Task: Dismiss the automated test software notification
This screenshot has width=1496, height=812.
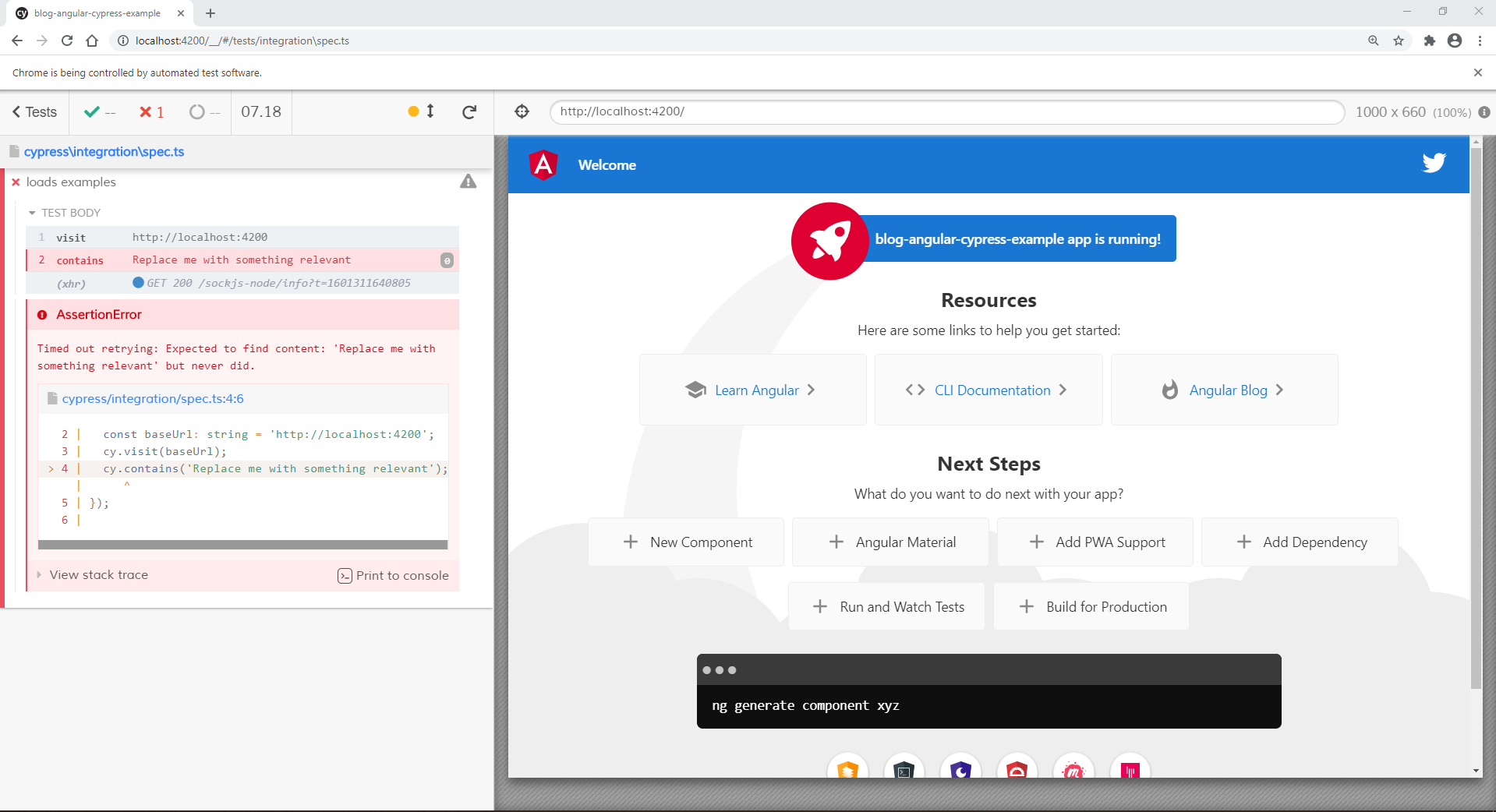Action: (1478, 72)
